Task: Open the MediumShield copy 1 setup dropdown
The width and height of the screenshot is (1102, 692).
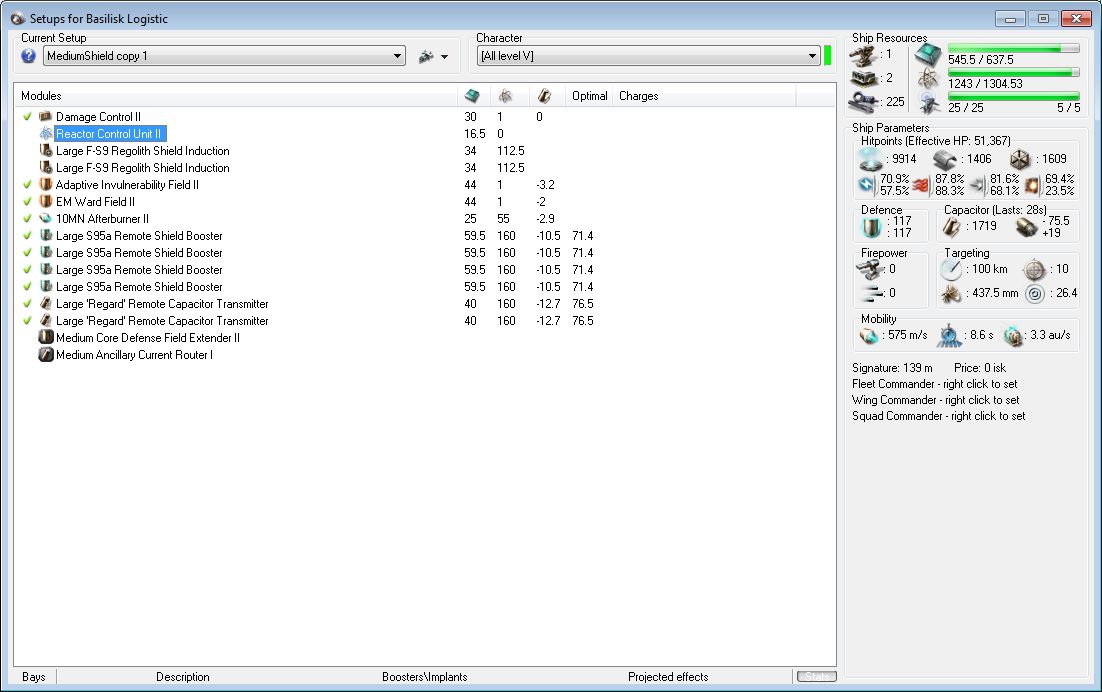Action: tap(224, 56)
